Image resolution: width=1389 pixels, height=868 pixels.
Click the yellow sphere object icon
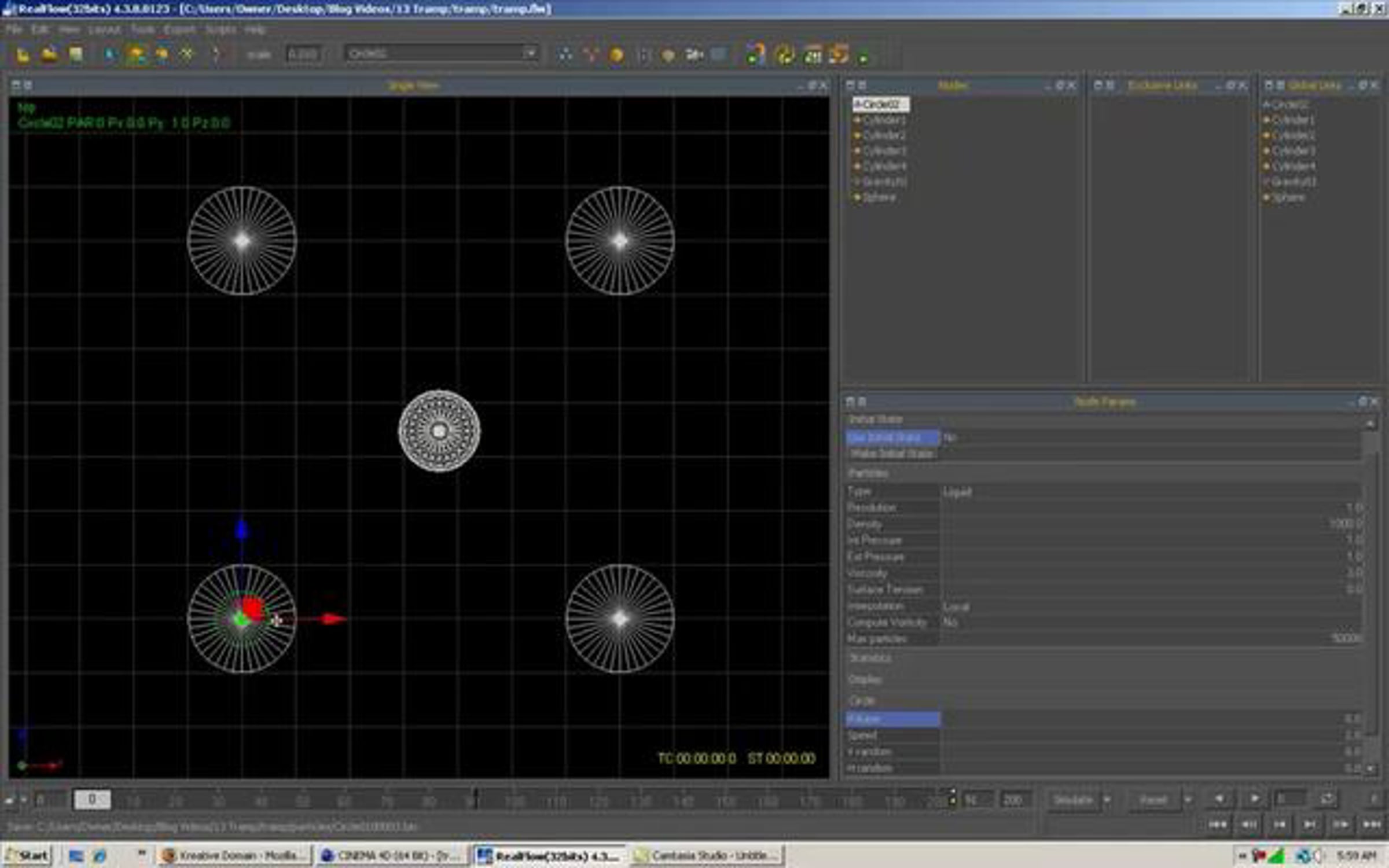616,55
